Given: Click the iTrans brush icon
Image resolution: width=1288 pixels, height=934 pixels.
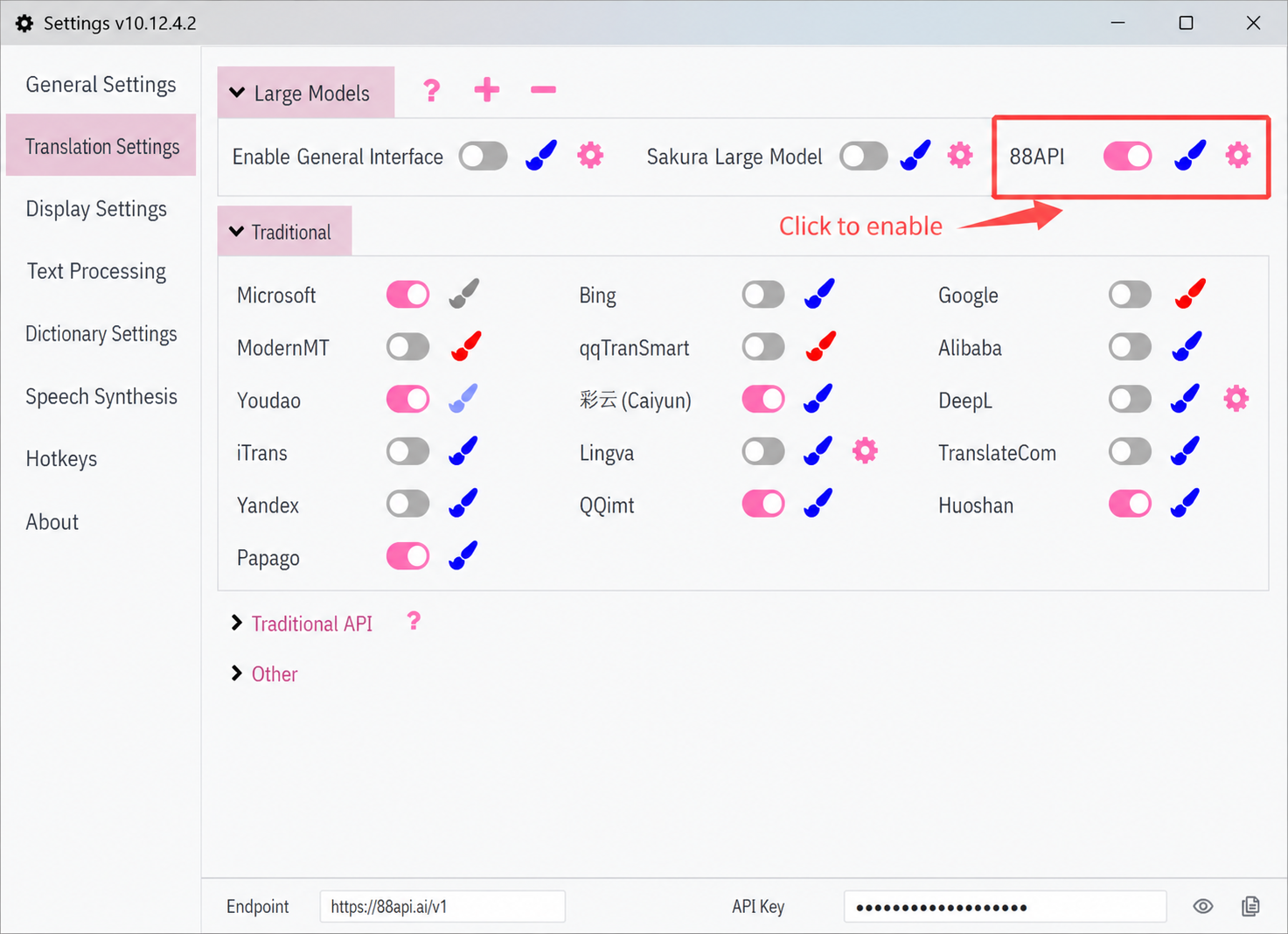Looking at the screenshot, I should coord(463,451).
